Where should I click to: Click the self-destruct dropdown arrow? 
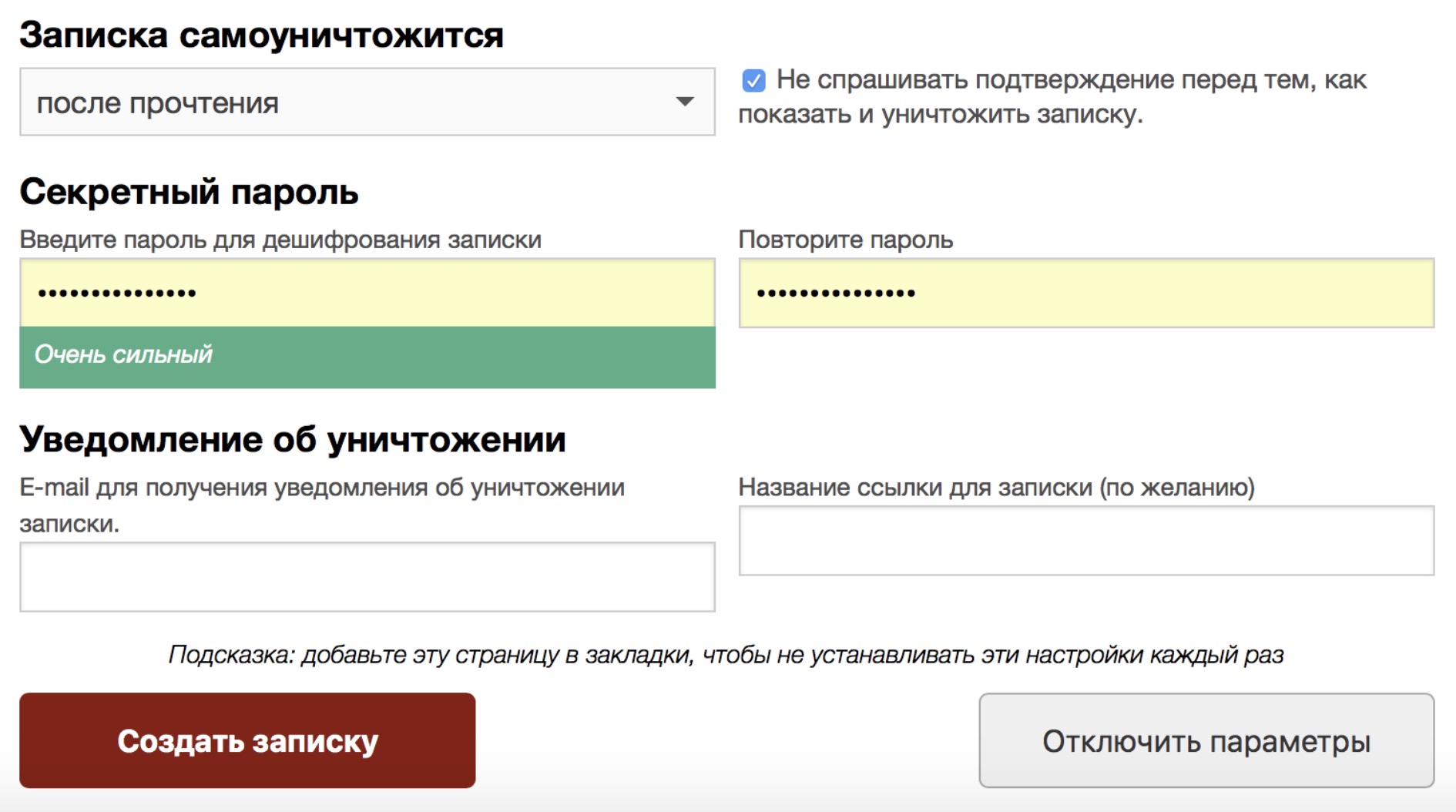pyautogui.click(x=684, y=102)
